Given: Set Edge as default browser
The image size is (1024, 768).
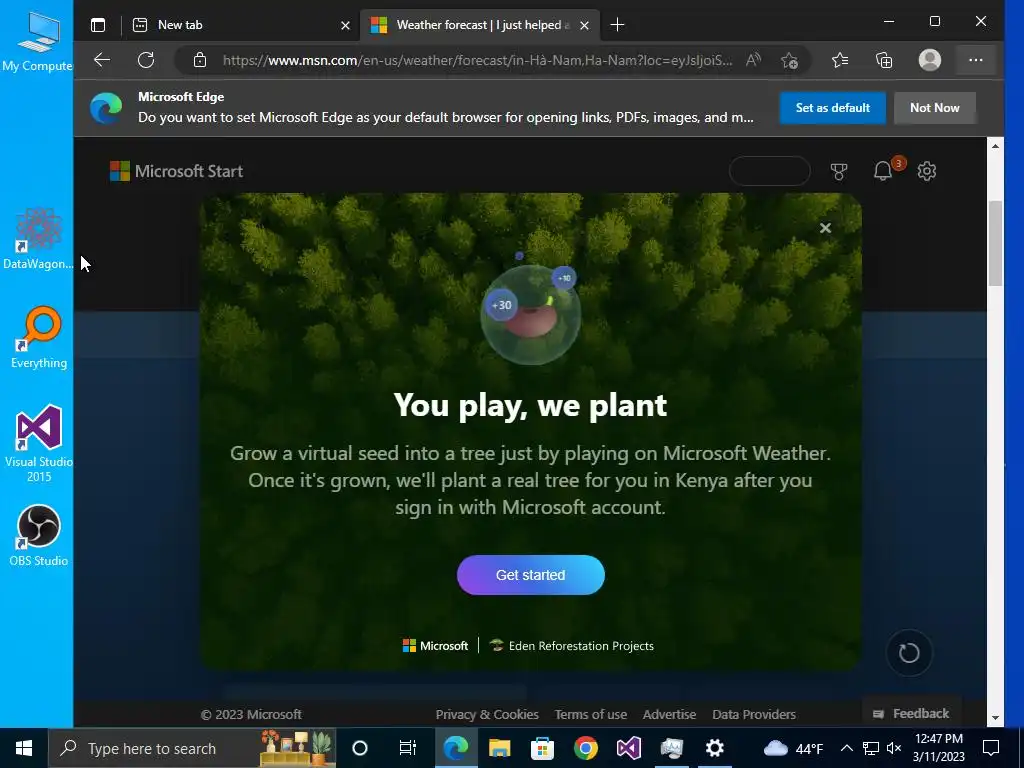Looking at the screenshot, I should coord(833,108).
